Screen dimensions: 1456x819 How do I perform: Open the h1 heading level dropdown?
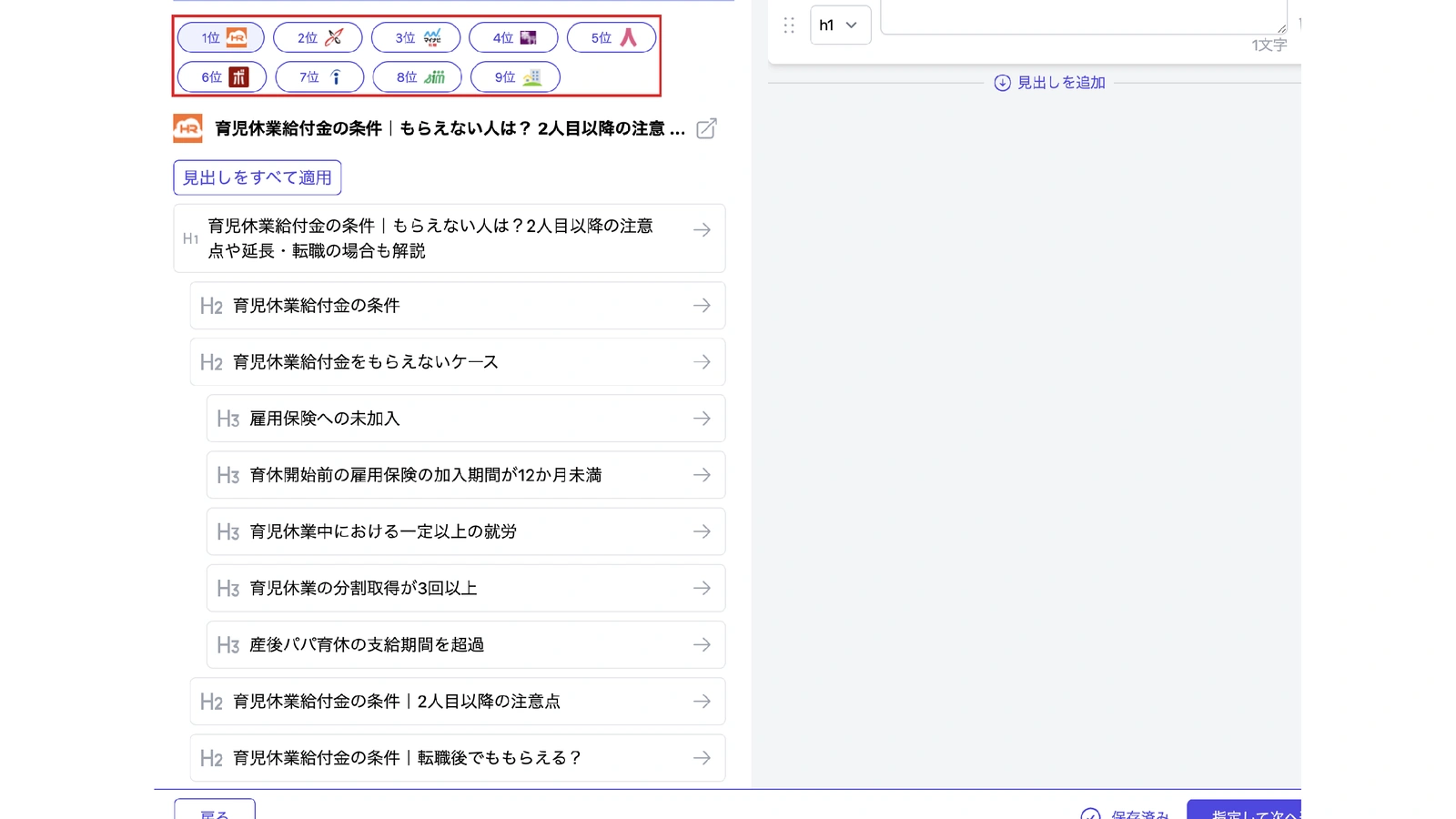click(840, 25)
